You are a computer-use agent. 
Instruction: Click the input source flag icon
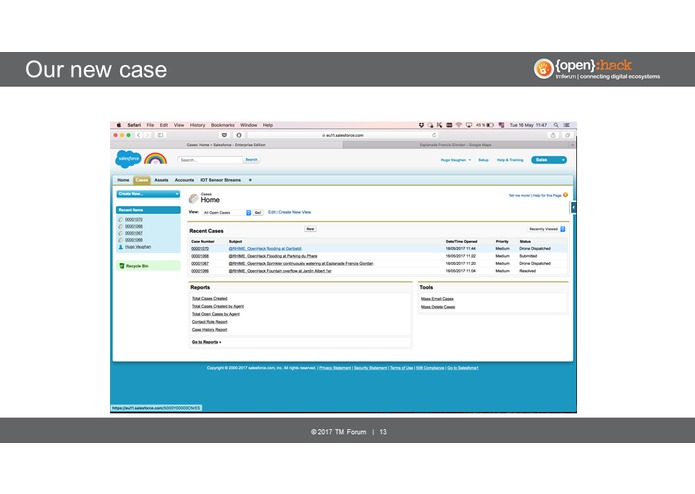pos(501,125)
